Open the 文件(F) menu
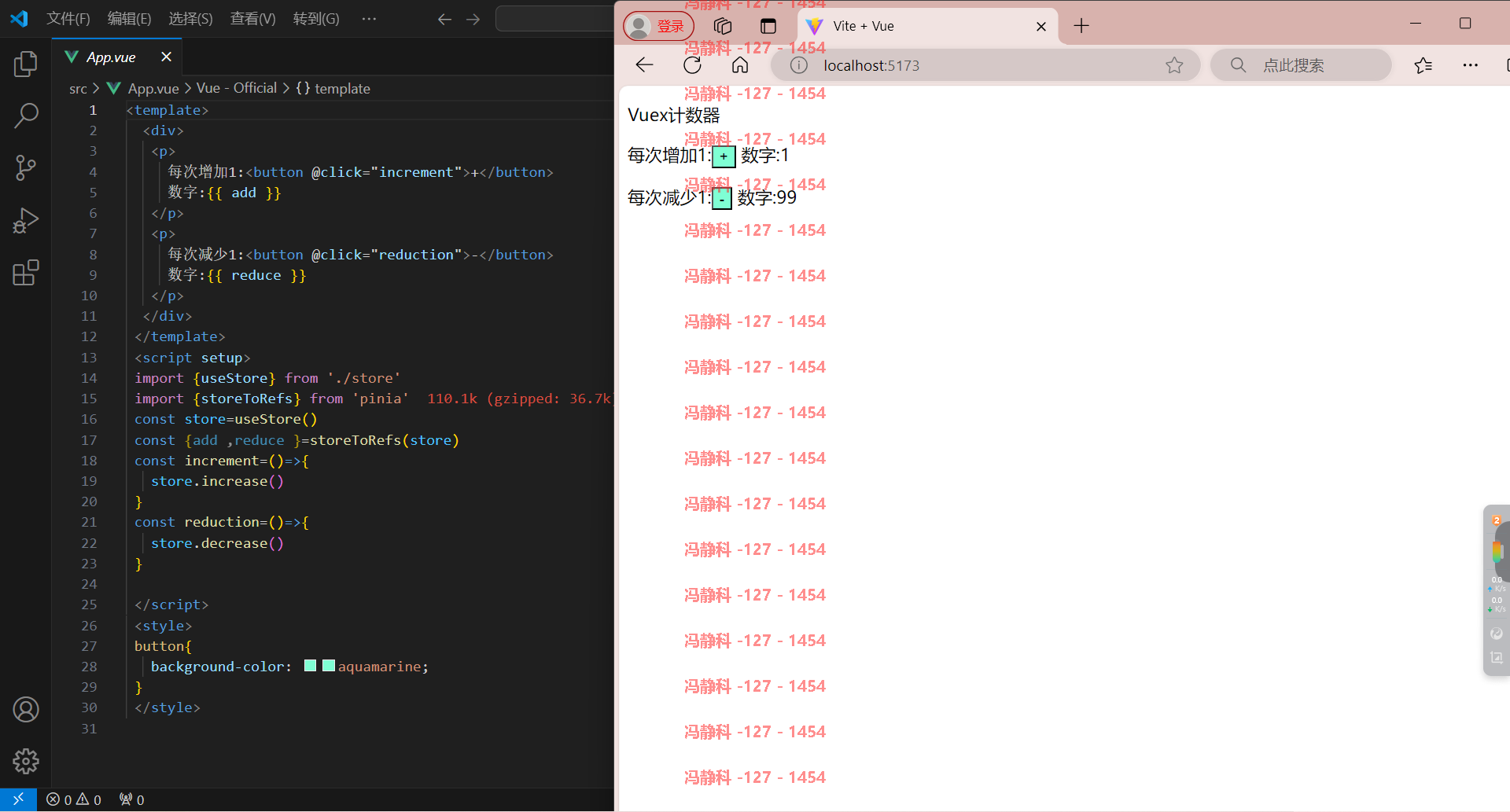Screen dimensions: 1510x812 [x=68, y=19]
